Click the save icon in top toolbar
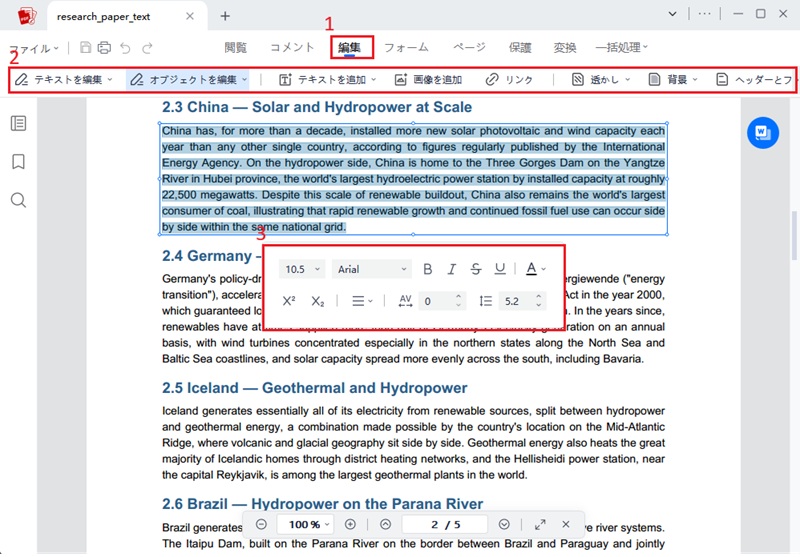The height and width of the screenshot is (557, 800). (86, 48)
